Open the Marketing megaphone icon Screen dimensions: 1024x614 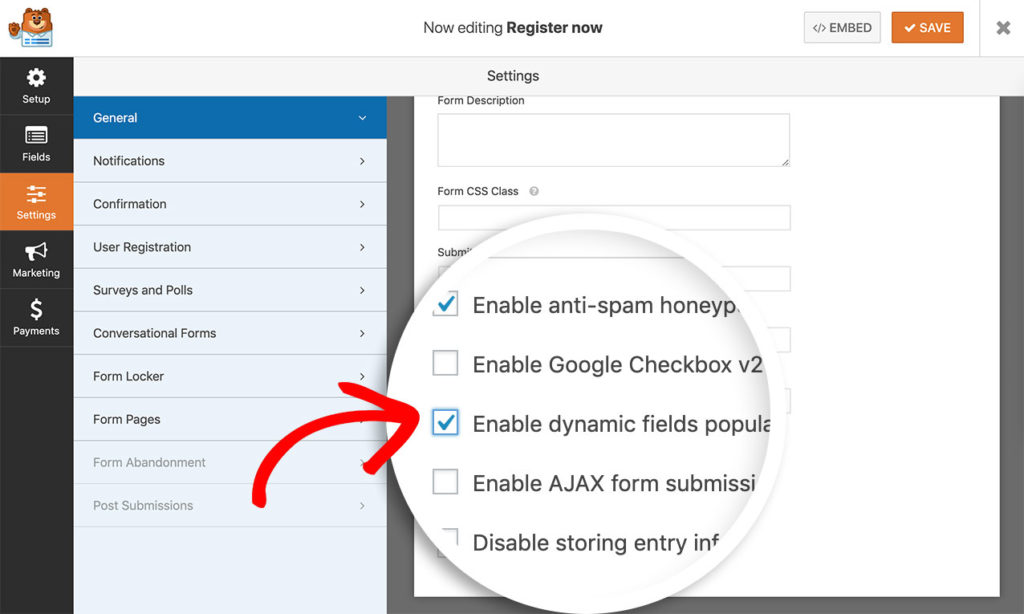pyautogui.click(x=36, y=260)
